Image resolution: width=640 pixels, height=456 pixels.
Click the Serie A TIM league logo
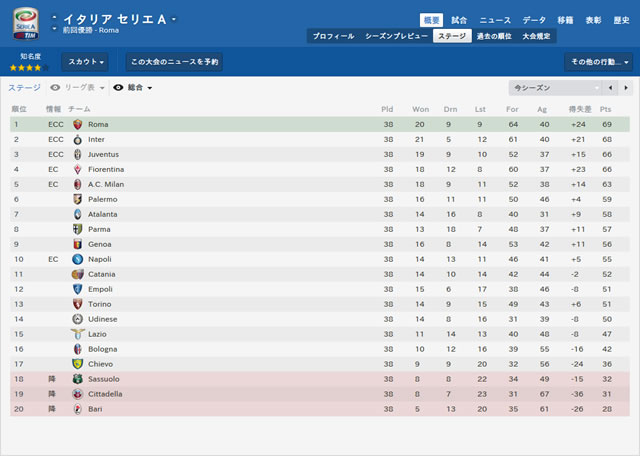(x=26, y=23)
